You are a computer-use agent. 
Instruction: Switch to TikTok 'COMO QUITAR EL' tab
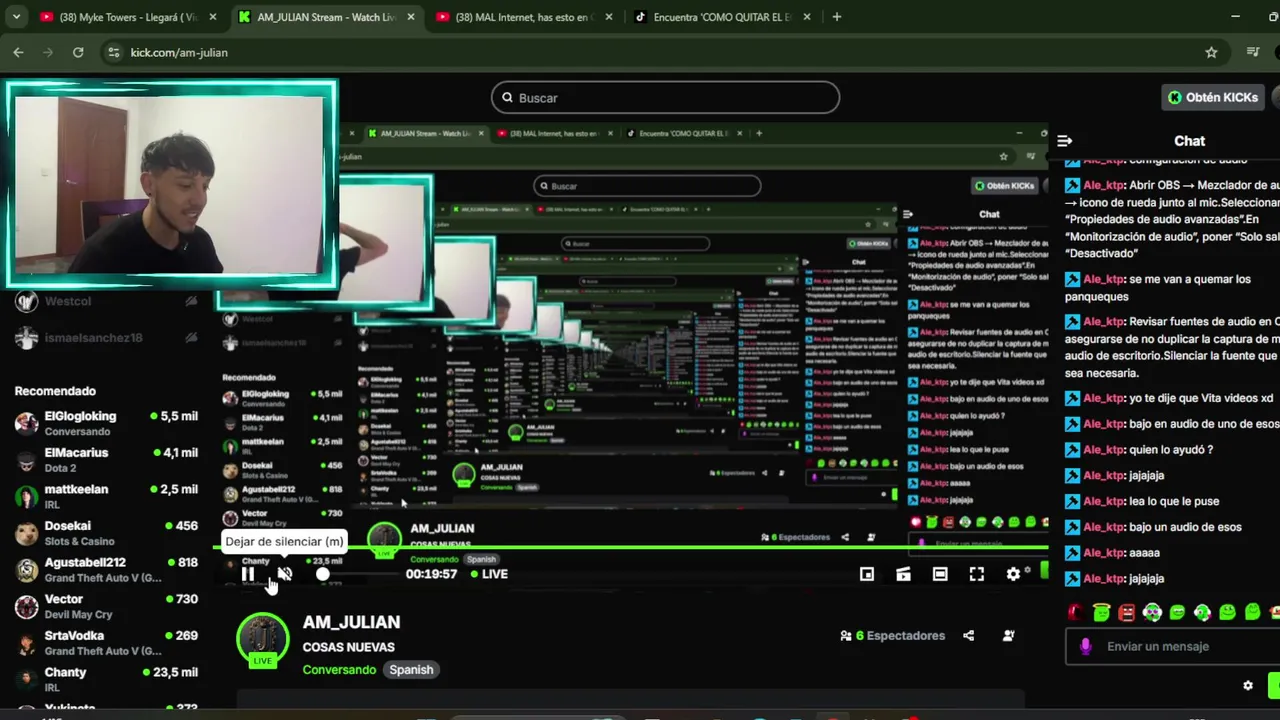pyautogui.click(x=722, y=17)
